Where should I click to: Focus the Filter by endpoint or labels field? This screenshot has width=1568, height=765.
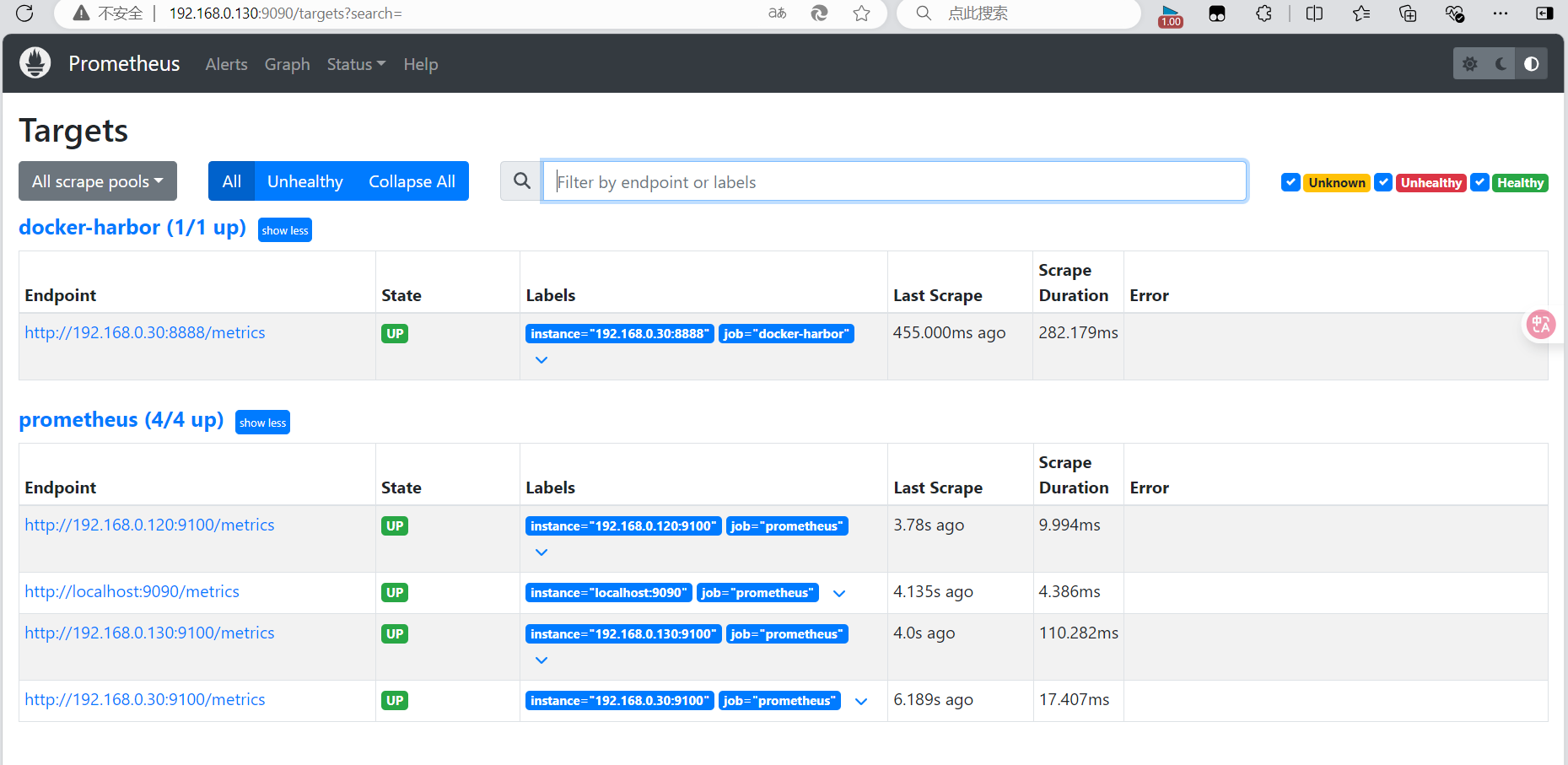click(895, 181)
